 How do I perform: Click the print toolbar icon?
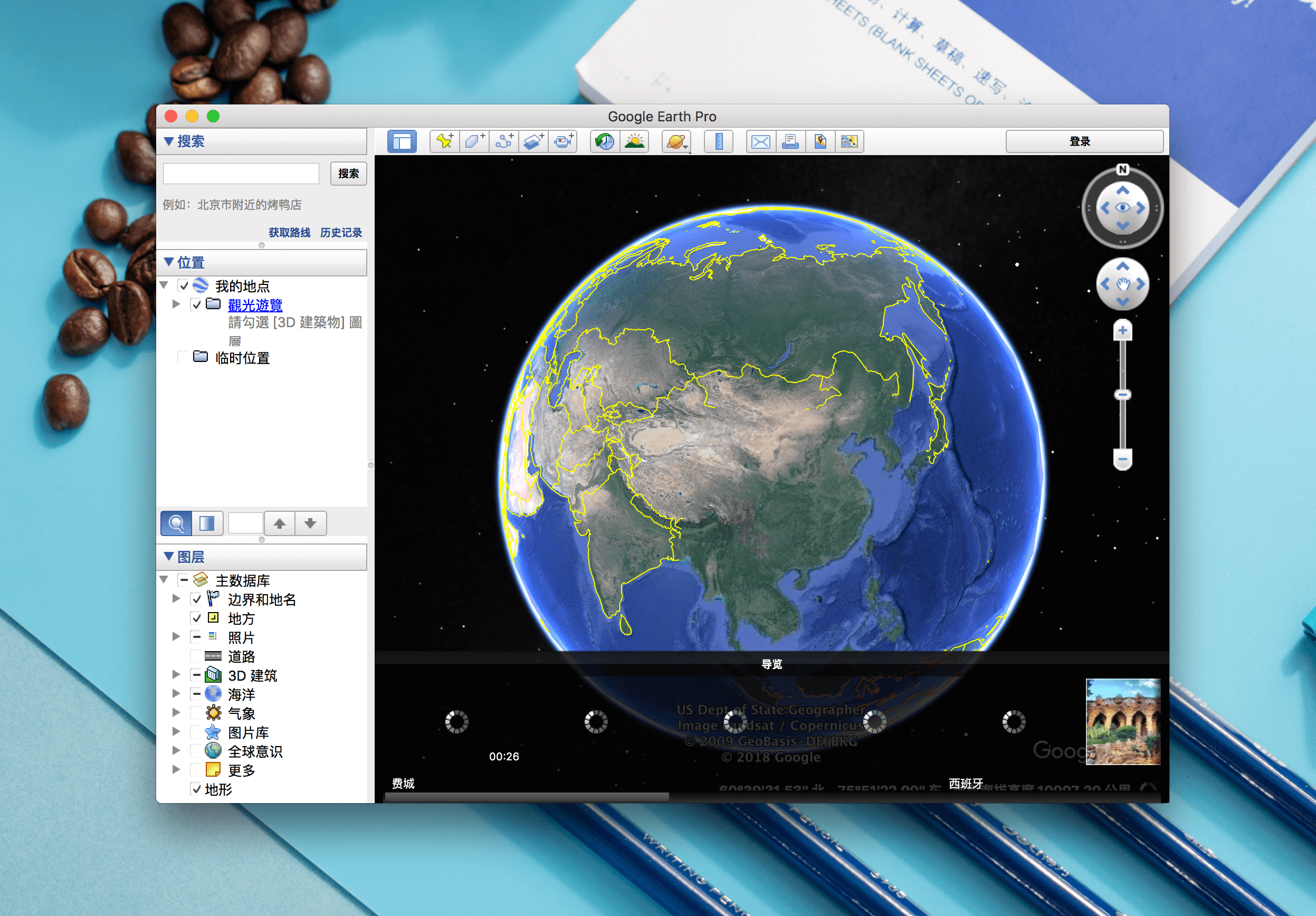[x=790, y=141]
